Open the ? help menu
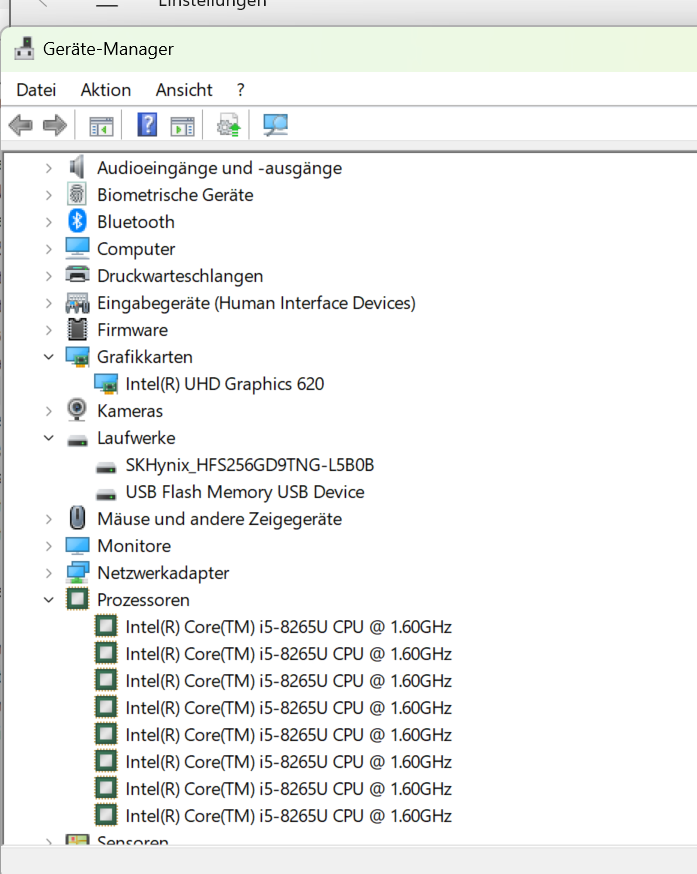697x874 pixels. (240, 90)
